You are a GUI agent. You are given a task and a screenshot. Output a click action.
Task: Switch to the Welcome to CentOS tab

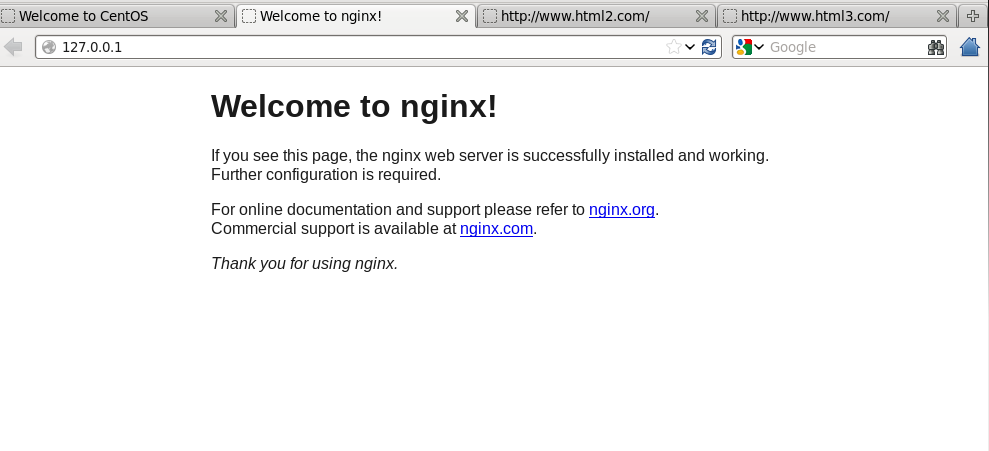point(117,16)
